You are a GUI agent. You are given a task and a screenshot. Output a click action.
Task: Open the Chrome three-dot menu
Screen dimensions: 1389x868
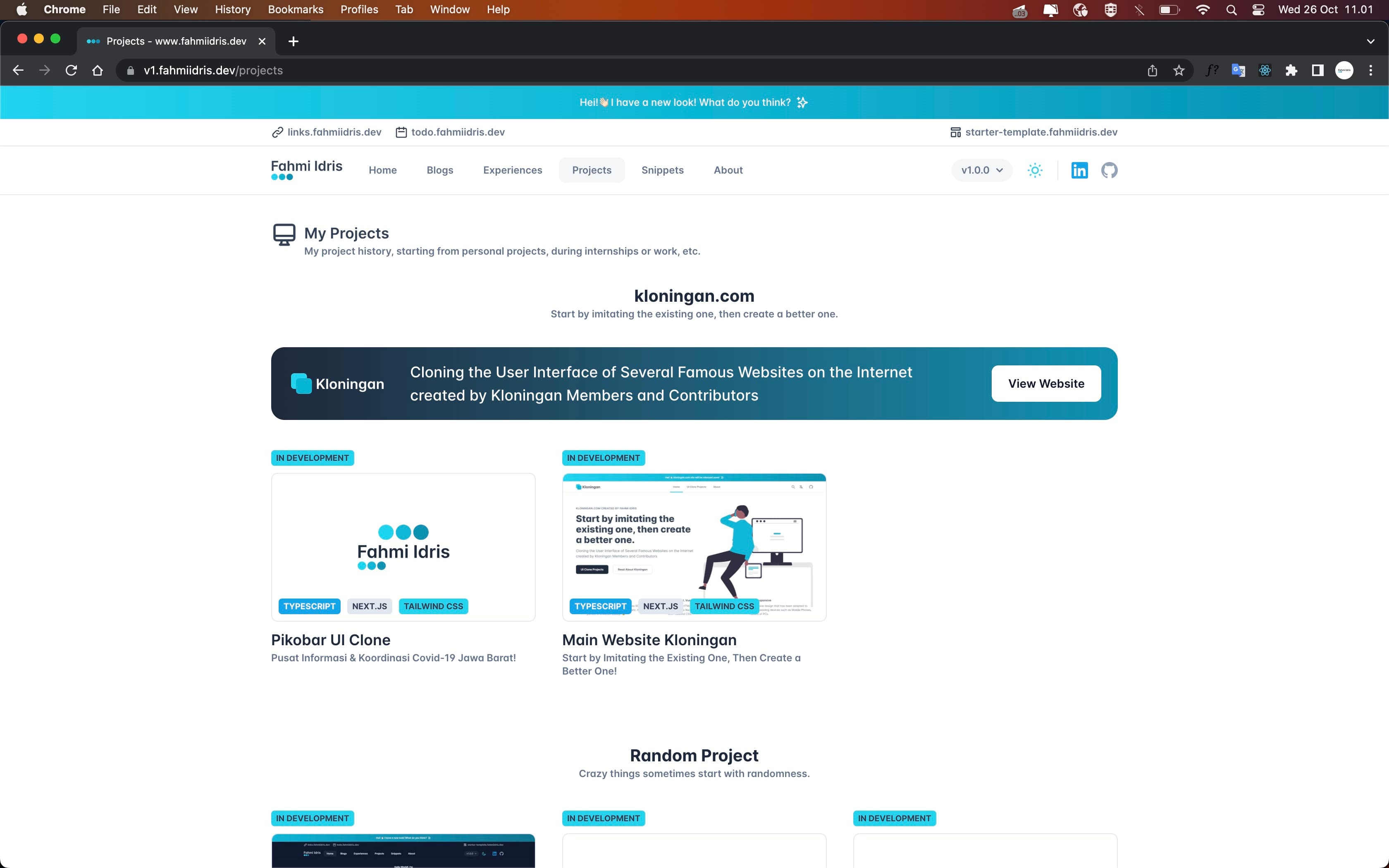1371,71
